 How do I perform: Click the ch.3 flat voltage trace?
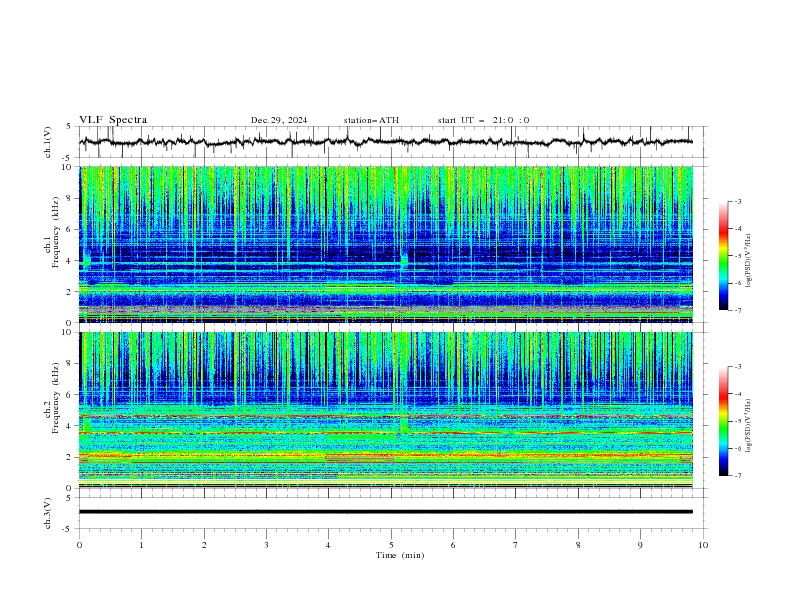click(x=386, y=512)
